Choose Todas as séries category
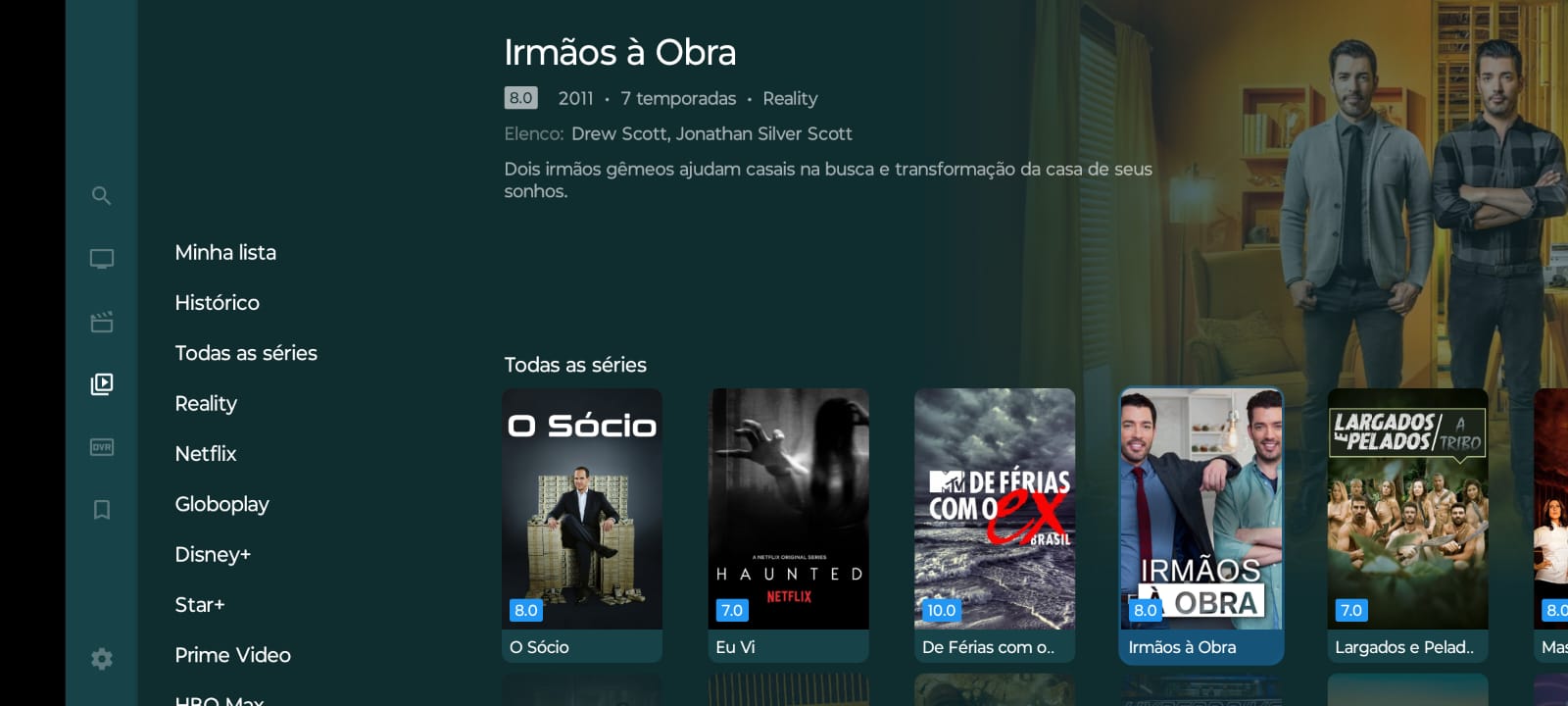 (246, 353)
